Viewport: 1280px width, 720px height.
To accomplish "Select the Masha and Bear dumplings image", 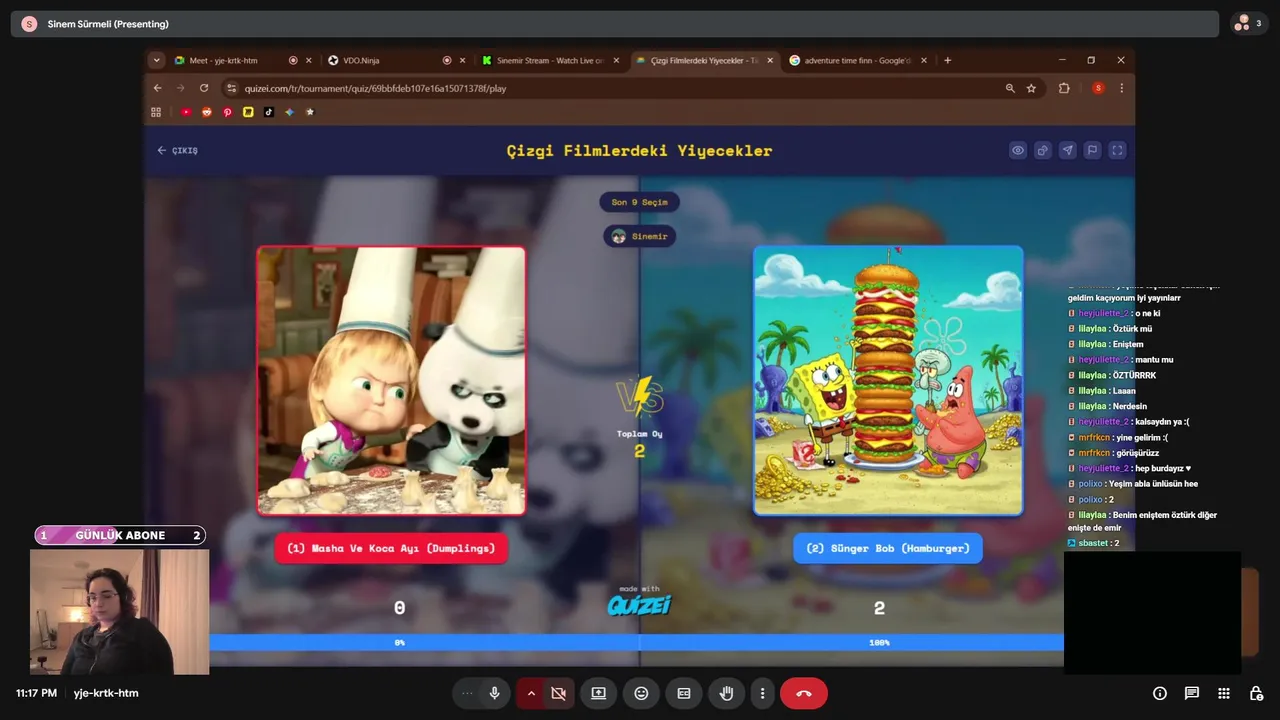I will point(391,381).
